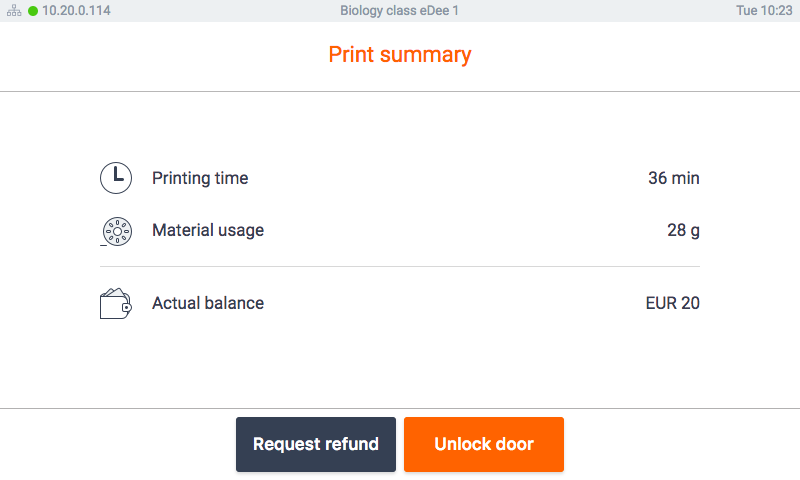Click the Tue 10:23 clock display
Viewport: 800px width, 480px height.
click(x=763, y=11)
